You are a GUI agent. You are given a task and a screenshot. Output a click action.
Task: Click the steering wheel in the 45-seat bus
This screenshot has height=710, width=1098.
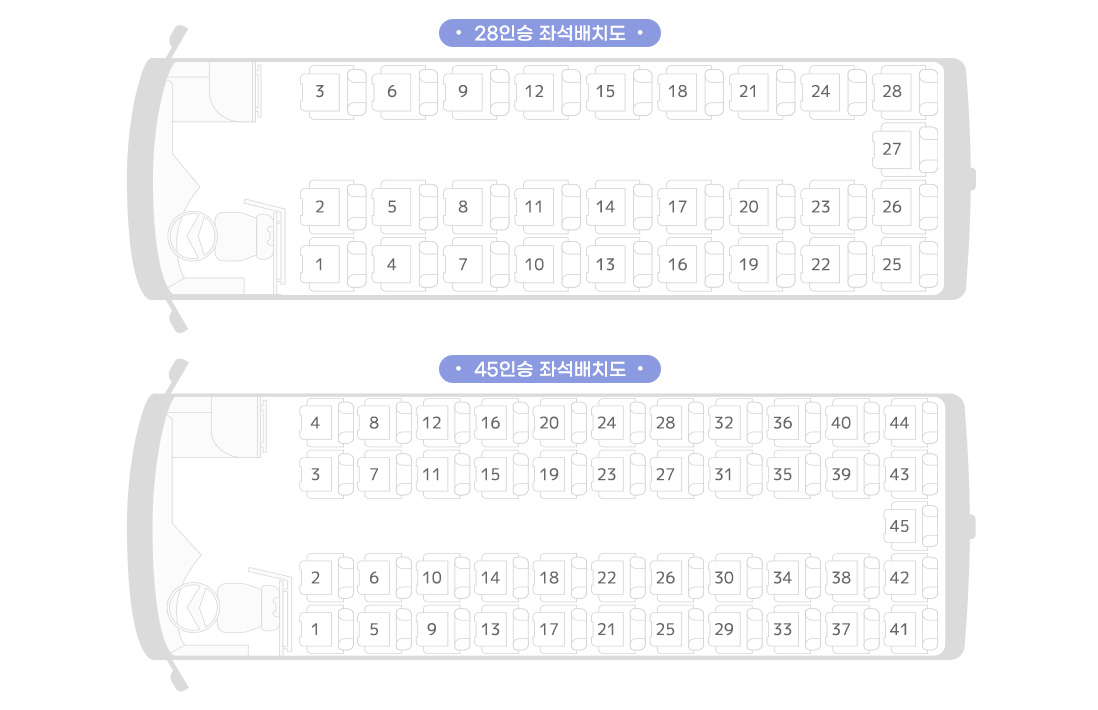tap(188, 607)
